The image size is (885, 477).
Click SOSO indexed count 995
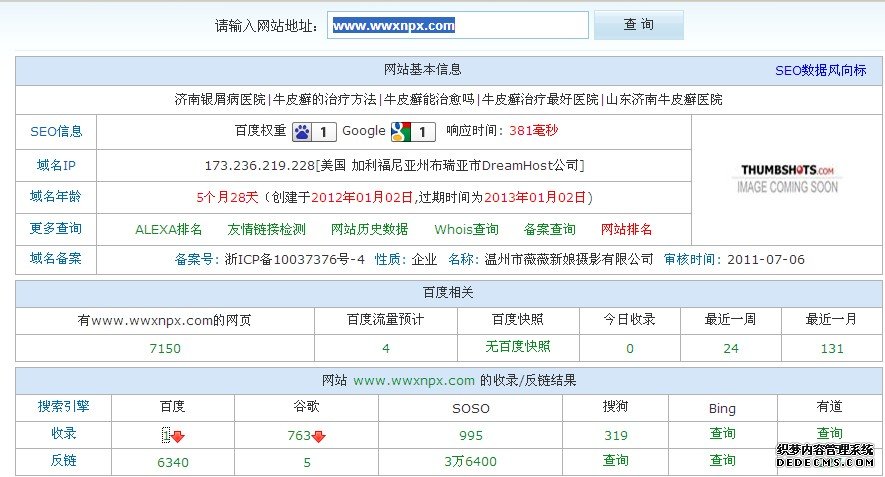(471, 436)
